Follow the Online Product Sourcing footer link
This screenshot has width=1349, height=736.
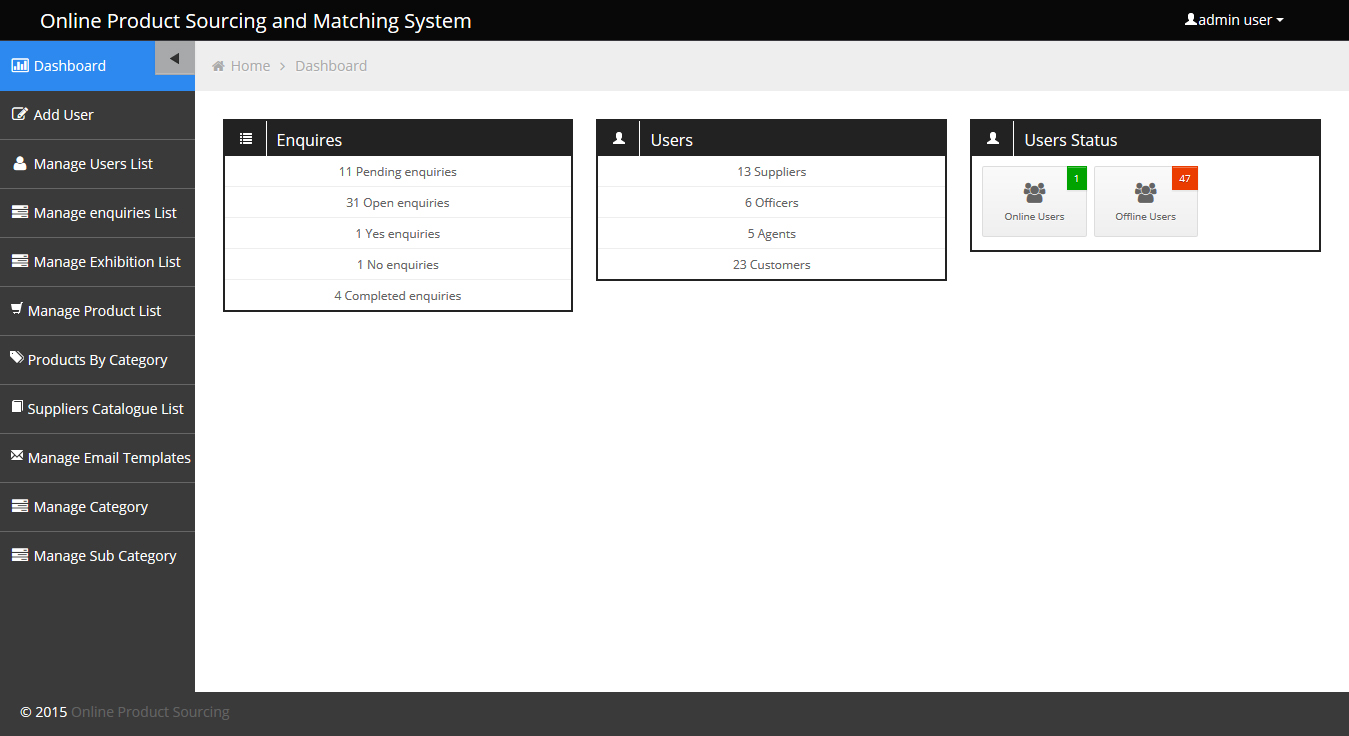tap(150, 712)
